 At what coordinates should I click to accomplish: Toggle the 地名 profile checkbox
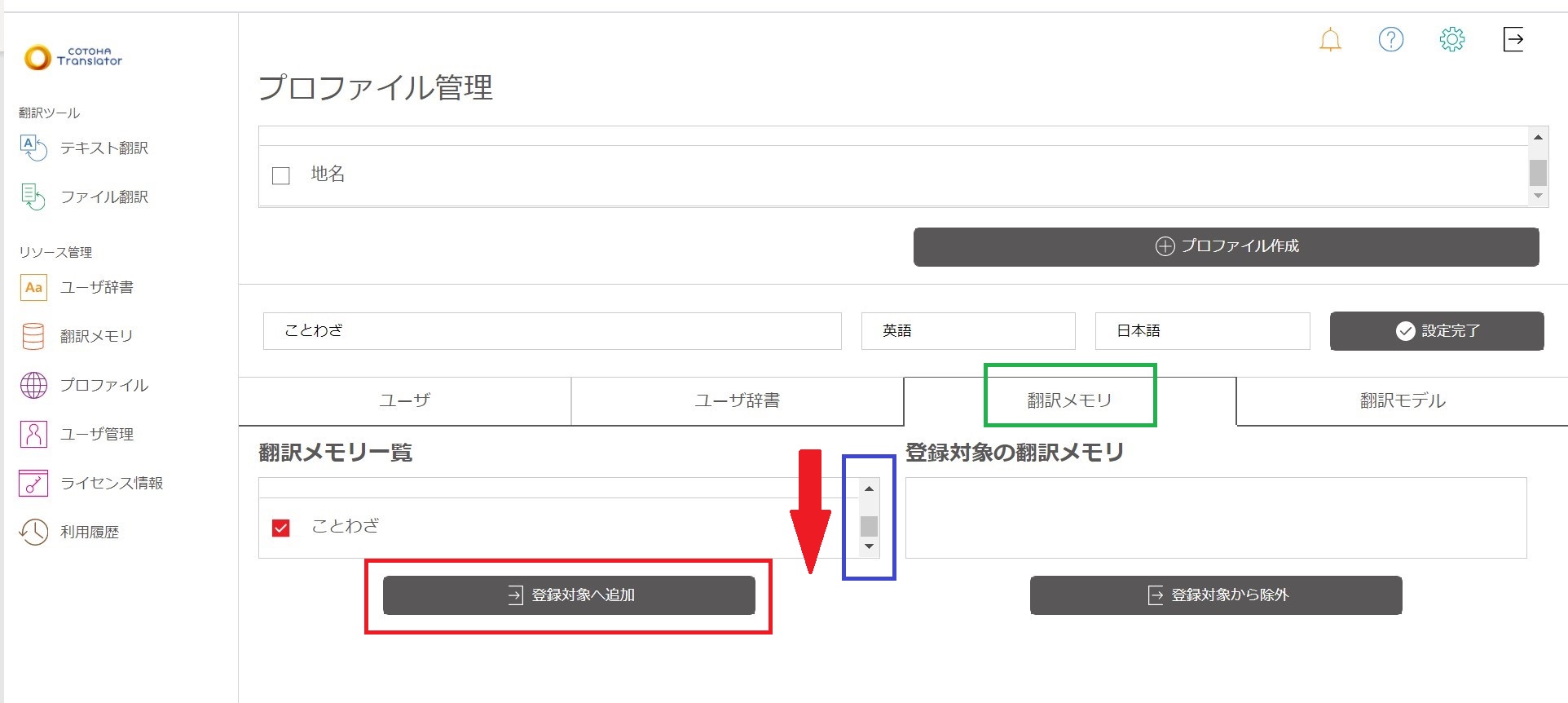coord(281,175)
